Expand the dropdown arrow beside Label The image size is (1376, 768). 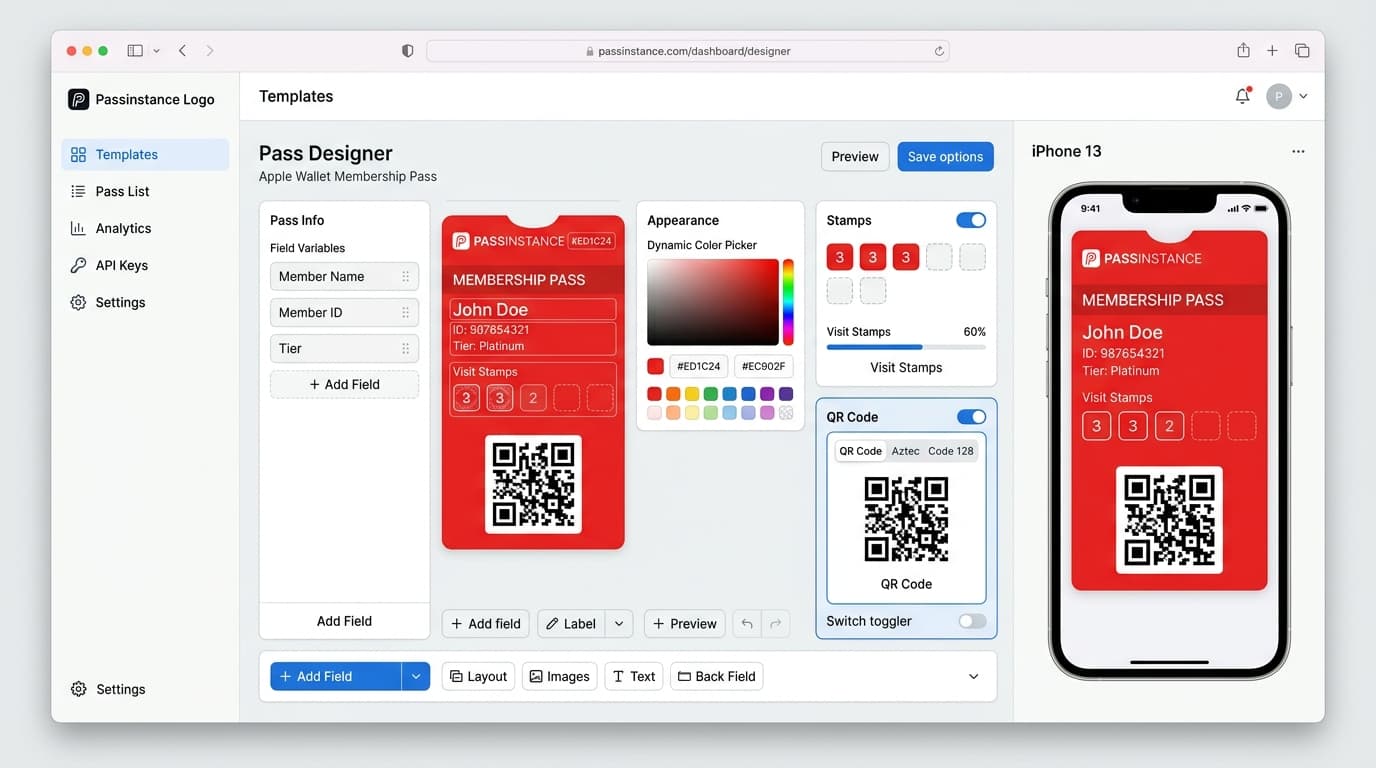[619, 624]
